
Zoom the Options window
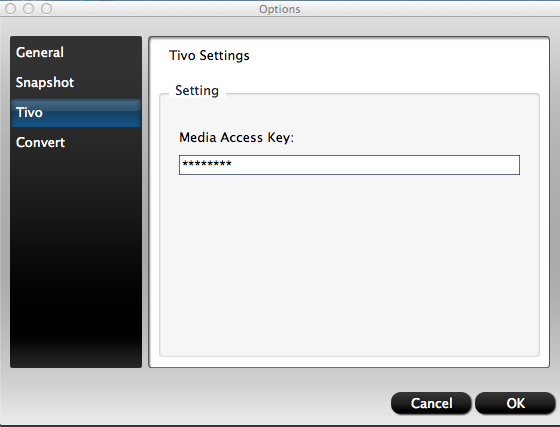pos(46,8)
